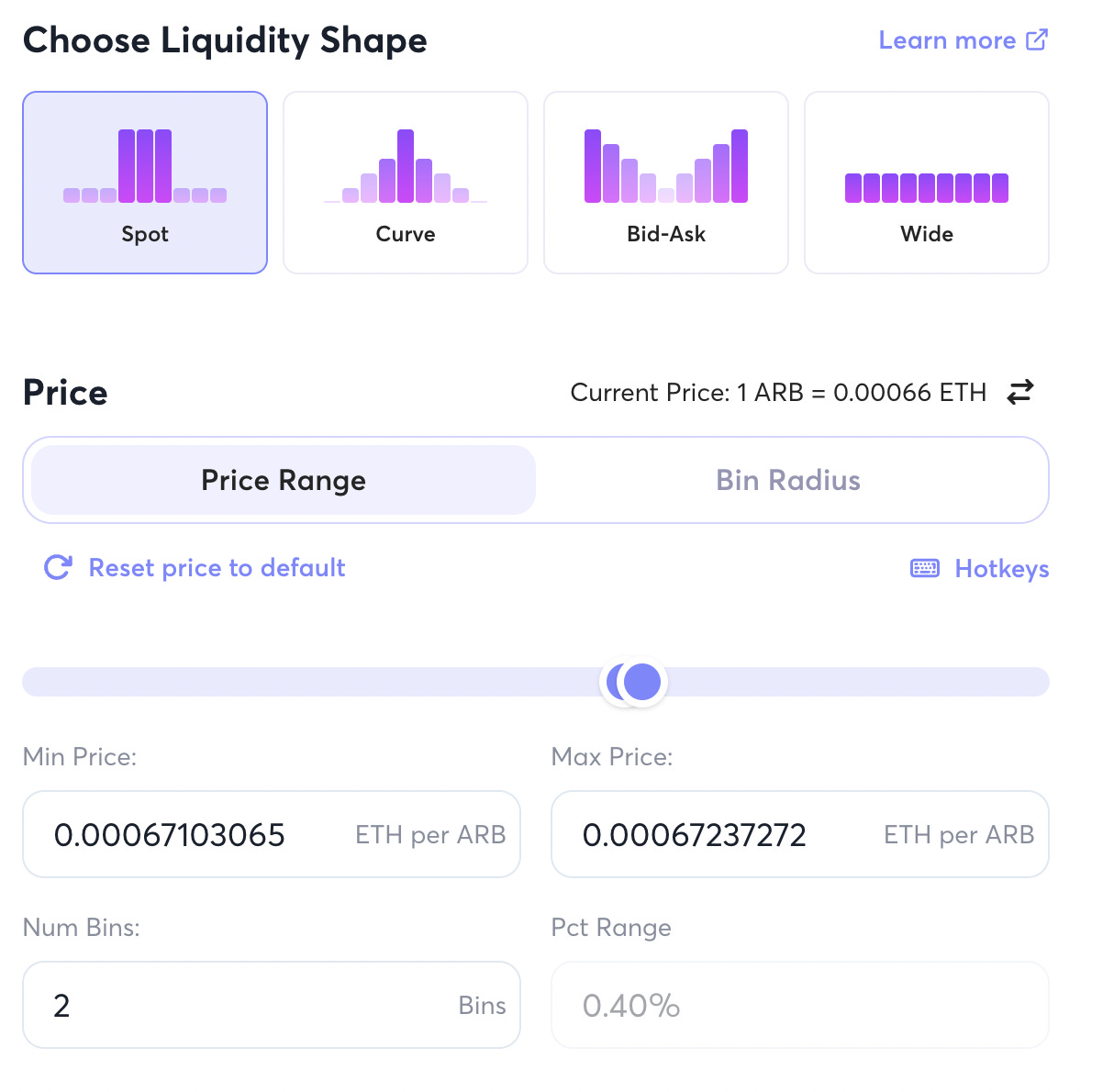Click inside the Max Price input
This screenshot has height=1092, width=1114.
point(799,834)
